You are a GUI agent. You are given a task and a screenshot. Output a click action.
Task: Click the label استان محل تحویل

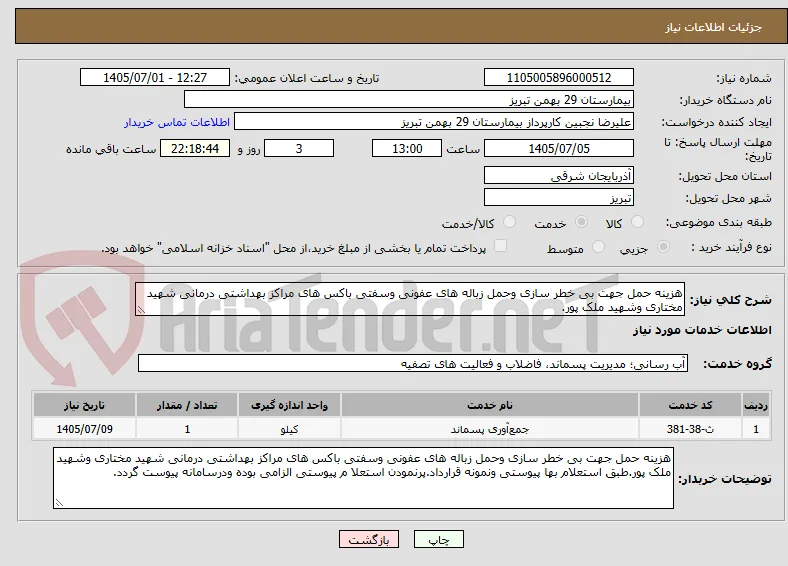click(x=725, y=176)
